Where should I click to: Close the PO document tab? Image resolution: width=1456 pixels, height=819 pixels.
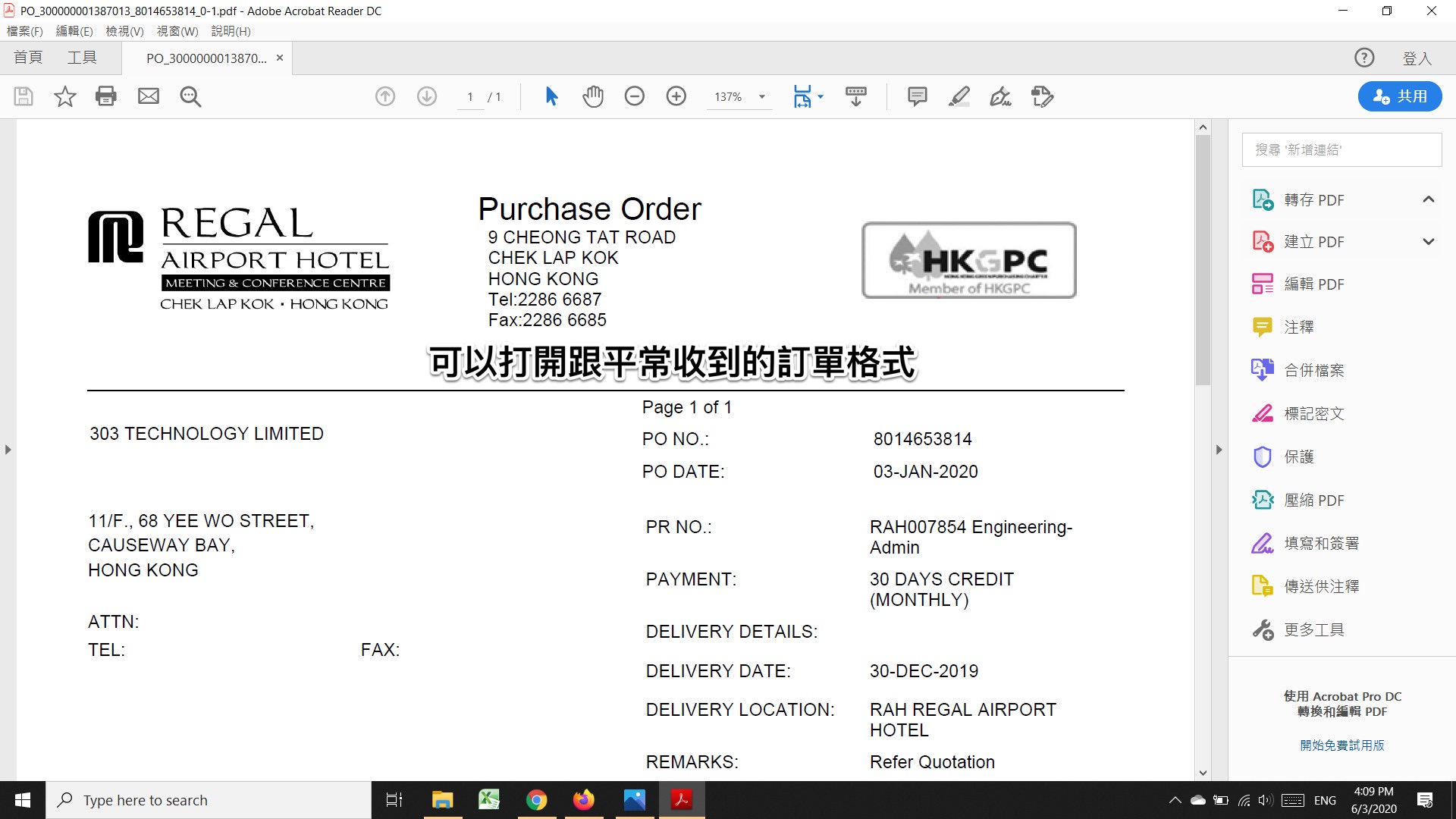[x=280, y=58]
